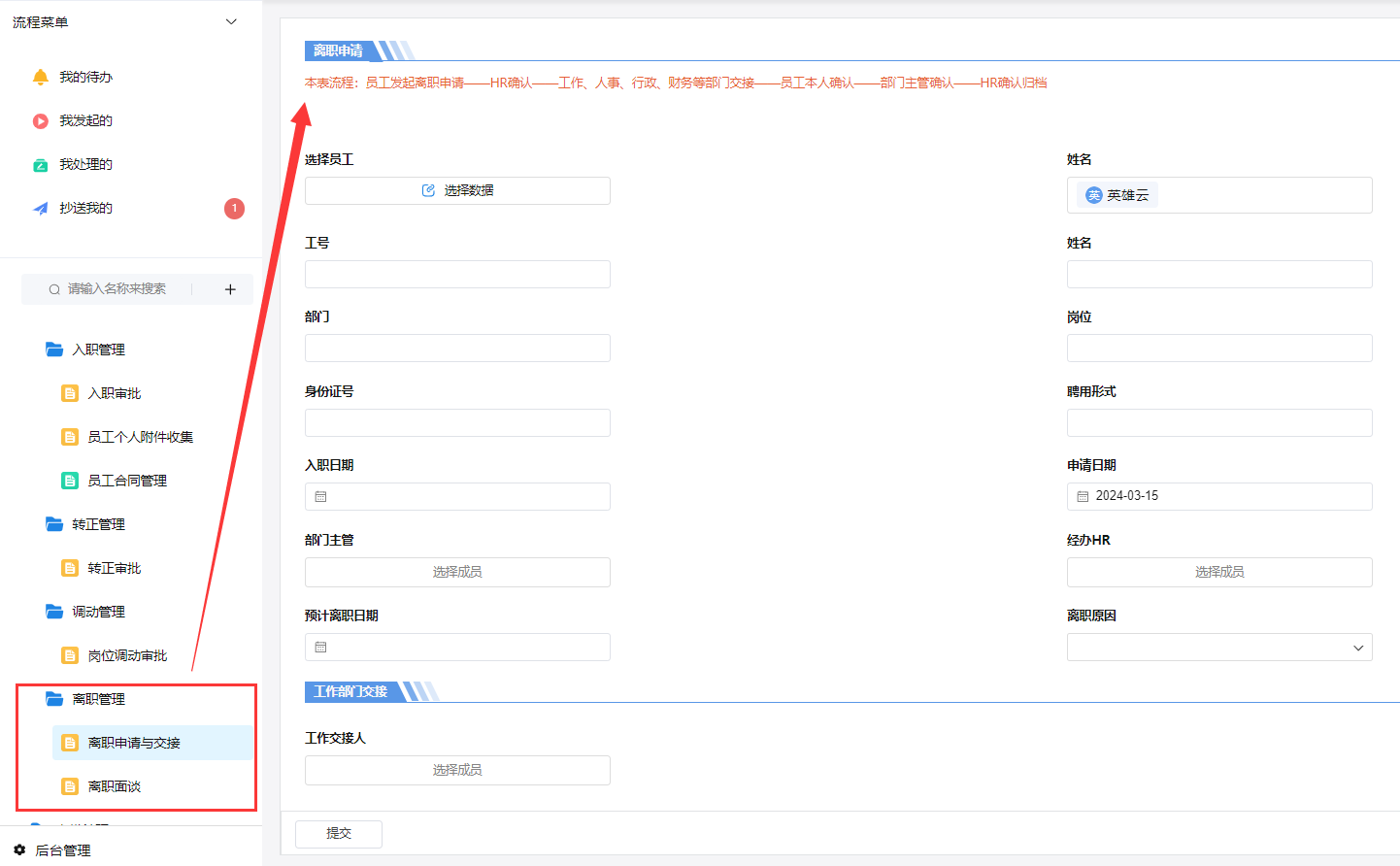The image size is (1400, 866).
Task: Click the red play icon for 我发起的
Action: coord(40,121)
